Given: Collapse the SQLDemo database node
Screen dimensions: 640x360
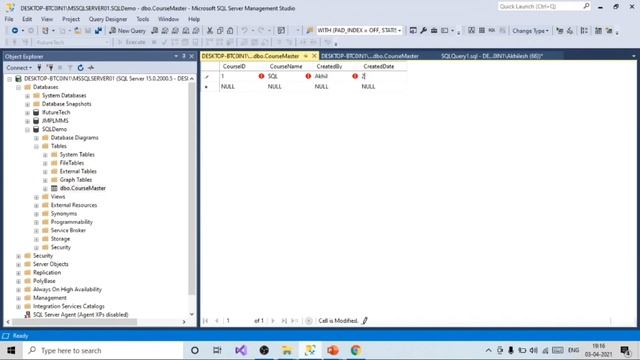Looking at the screenshot, I should [x=27, y=129].
